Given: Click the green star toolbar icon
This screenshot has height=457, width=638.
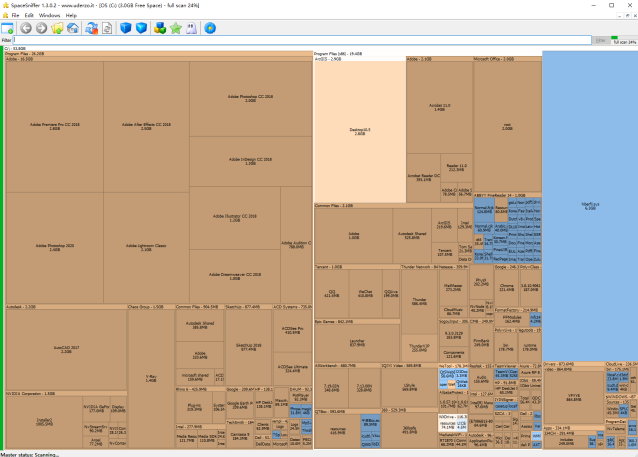Looking at the screenshot, I should point(176,28).
